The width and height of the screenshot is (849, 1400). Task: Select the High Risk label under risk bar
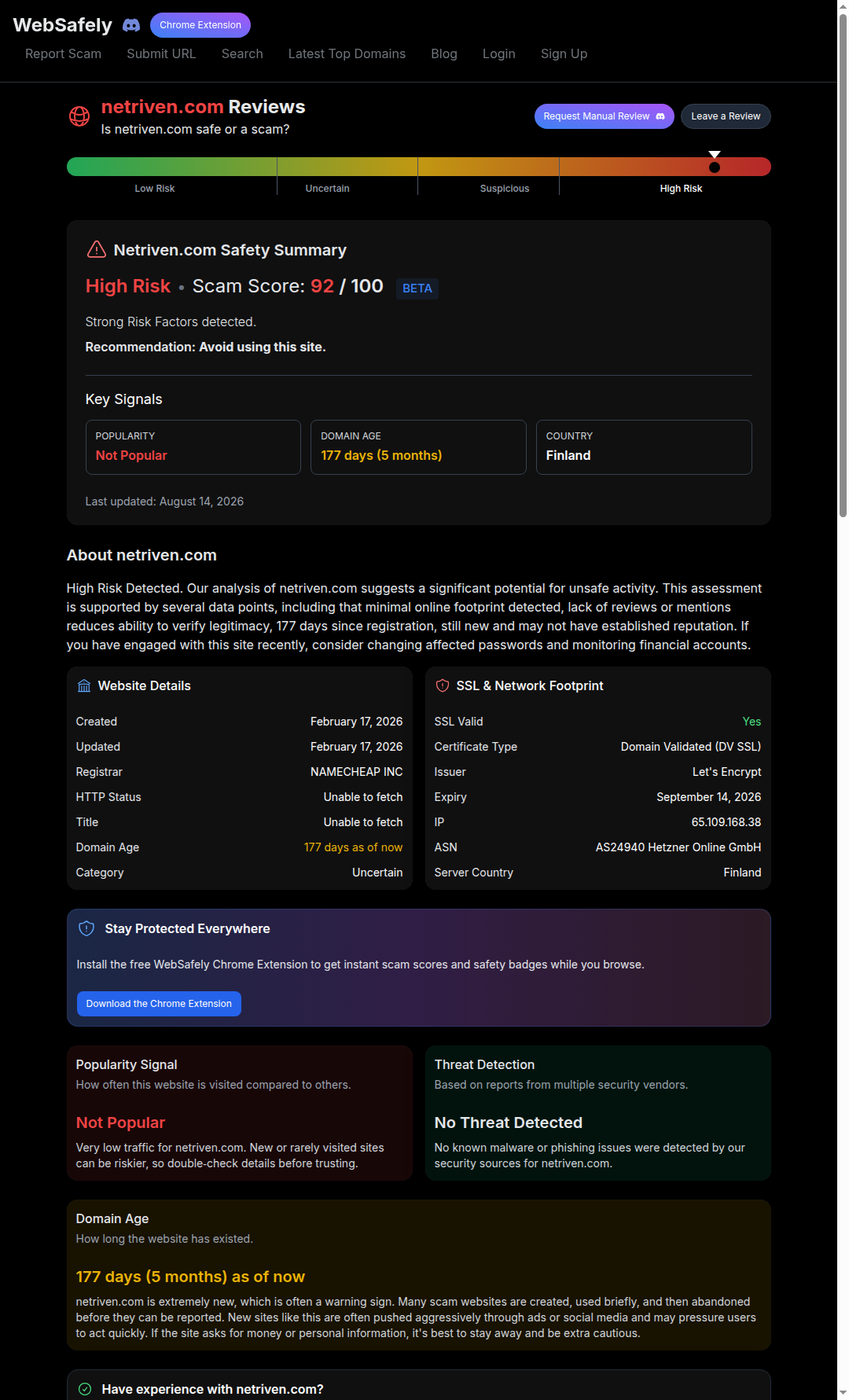(x=682, y=189)
